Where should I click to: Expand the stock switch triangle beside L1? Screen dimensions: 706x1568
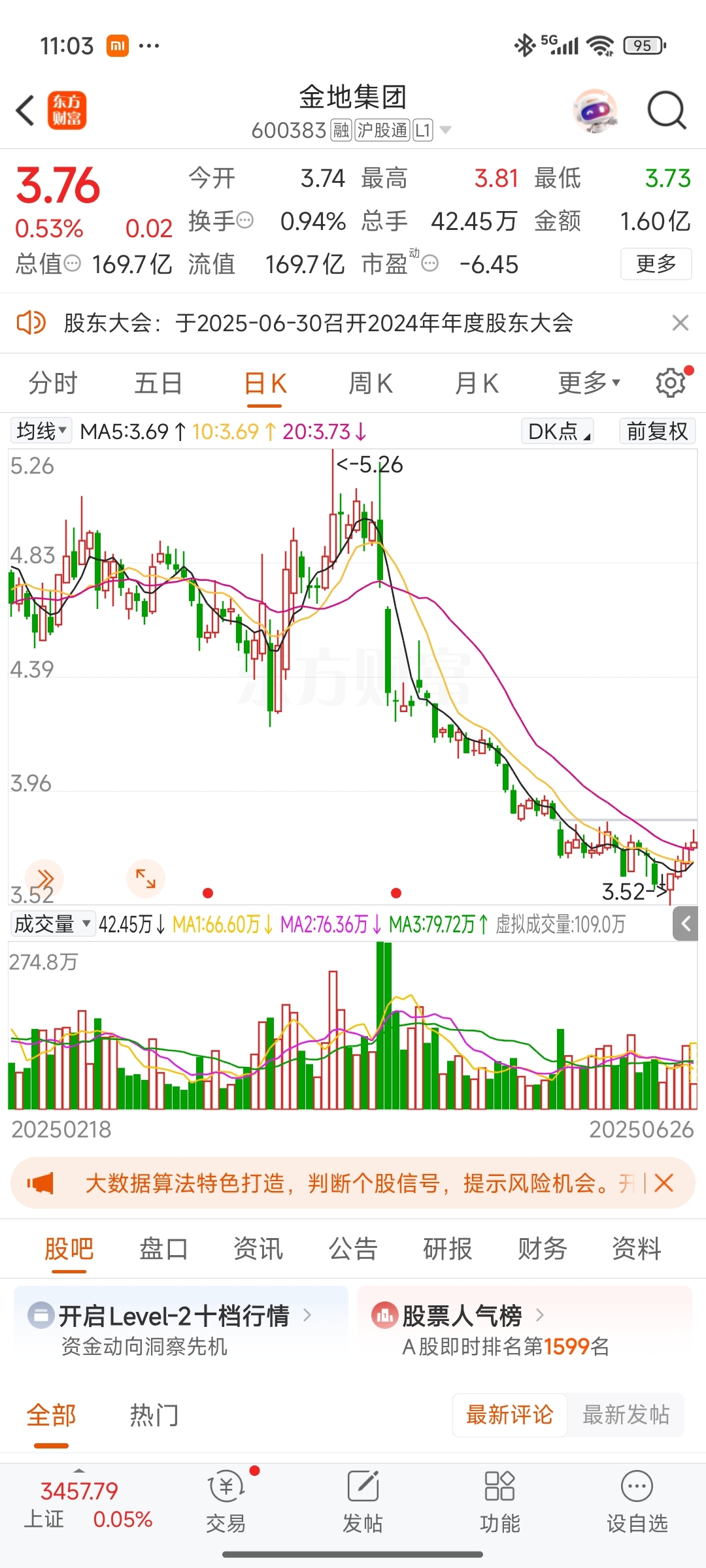pyautogui.click(x=446, y=130)
